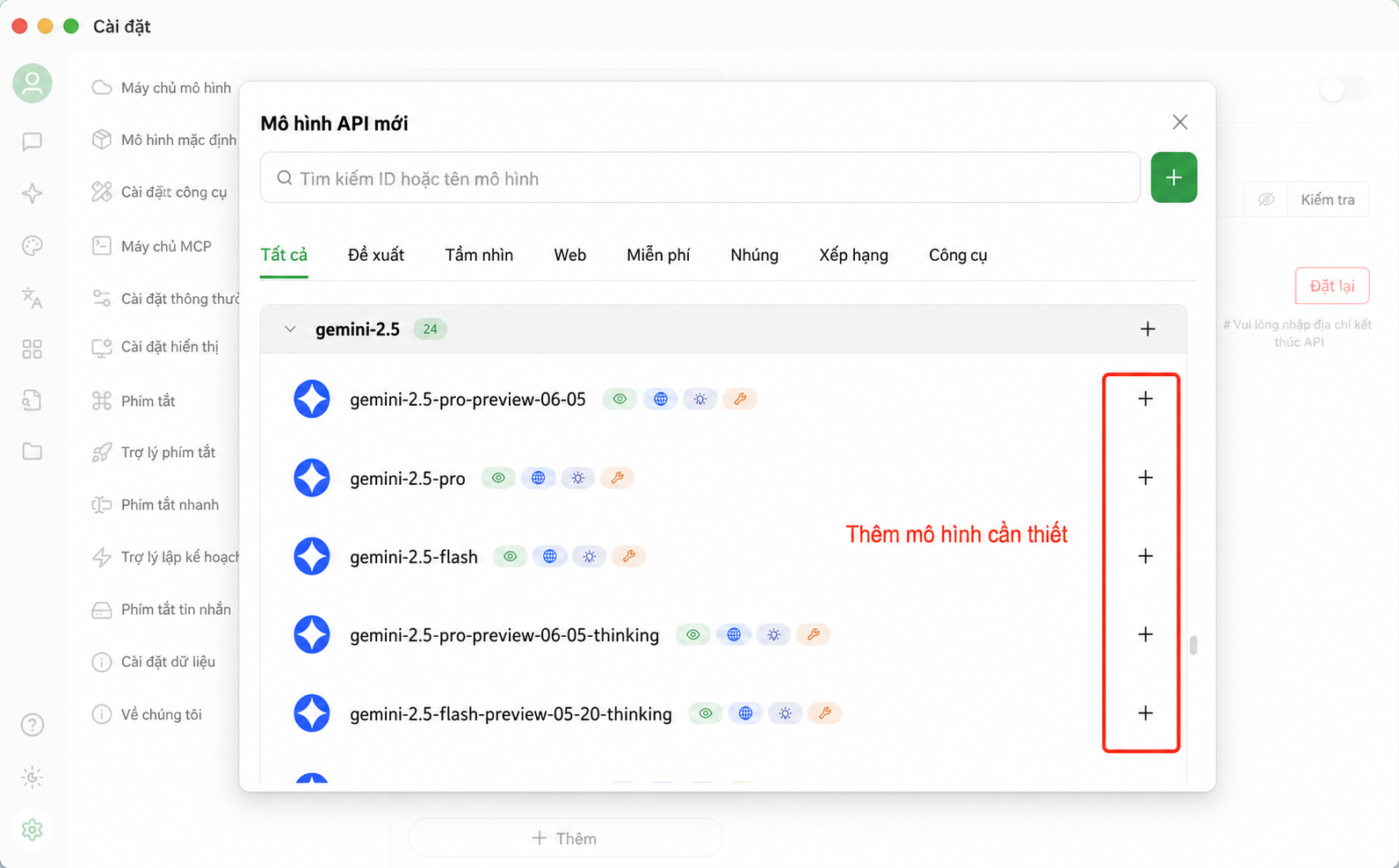Click the Đặt lại button

point(1332,286)
